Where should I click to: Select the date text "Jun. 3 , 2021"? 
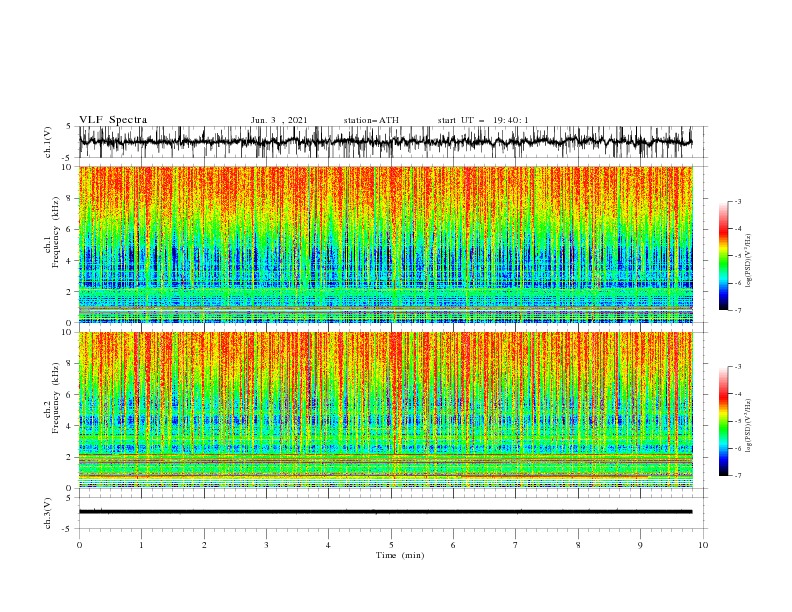[x=279, y=120]
